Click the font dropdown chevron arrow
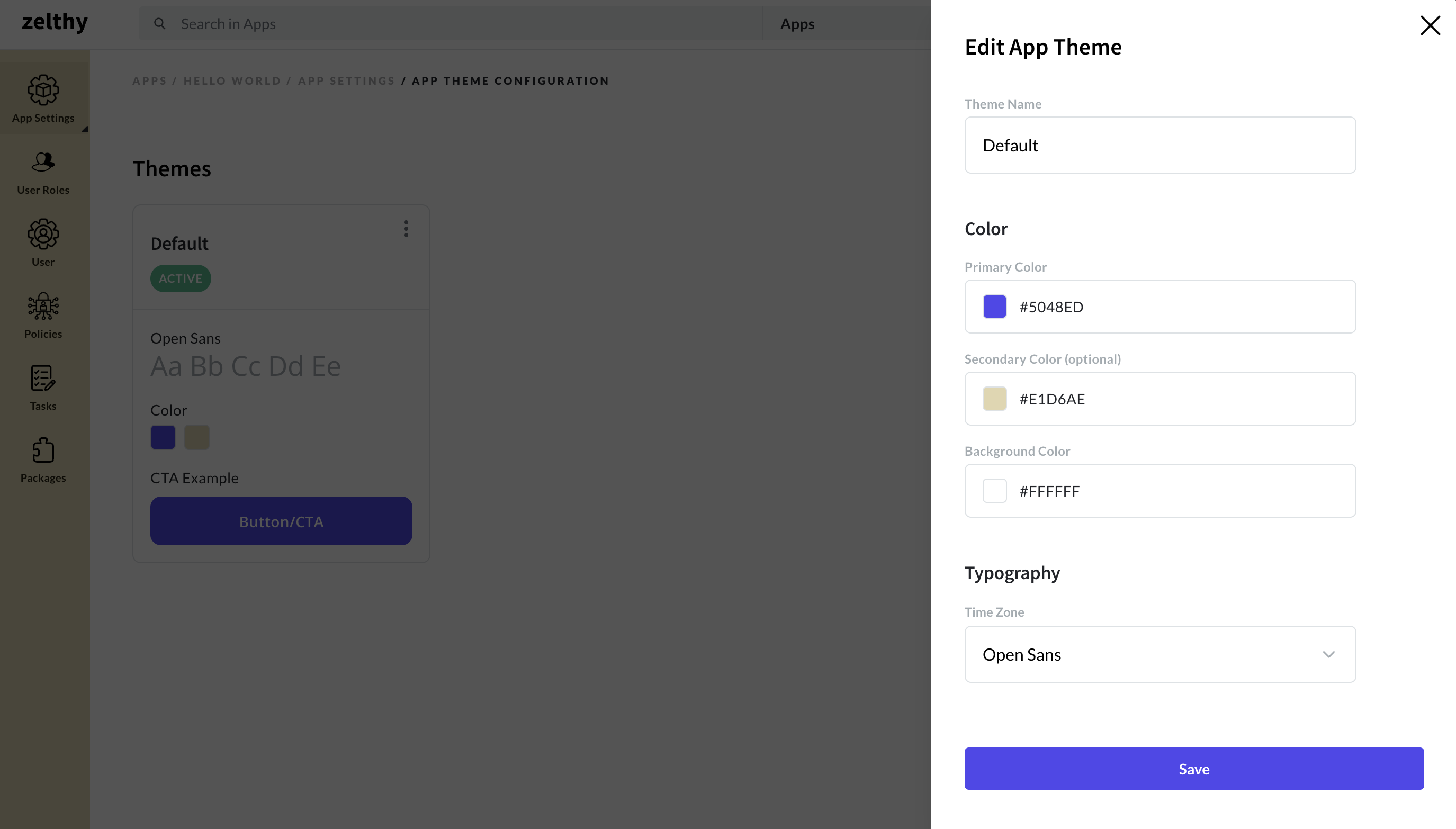1456x829 pixels. (1328, 655)
